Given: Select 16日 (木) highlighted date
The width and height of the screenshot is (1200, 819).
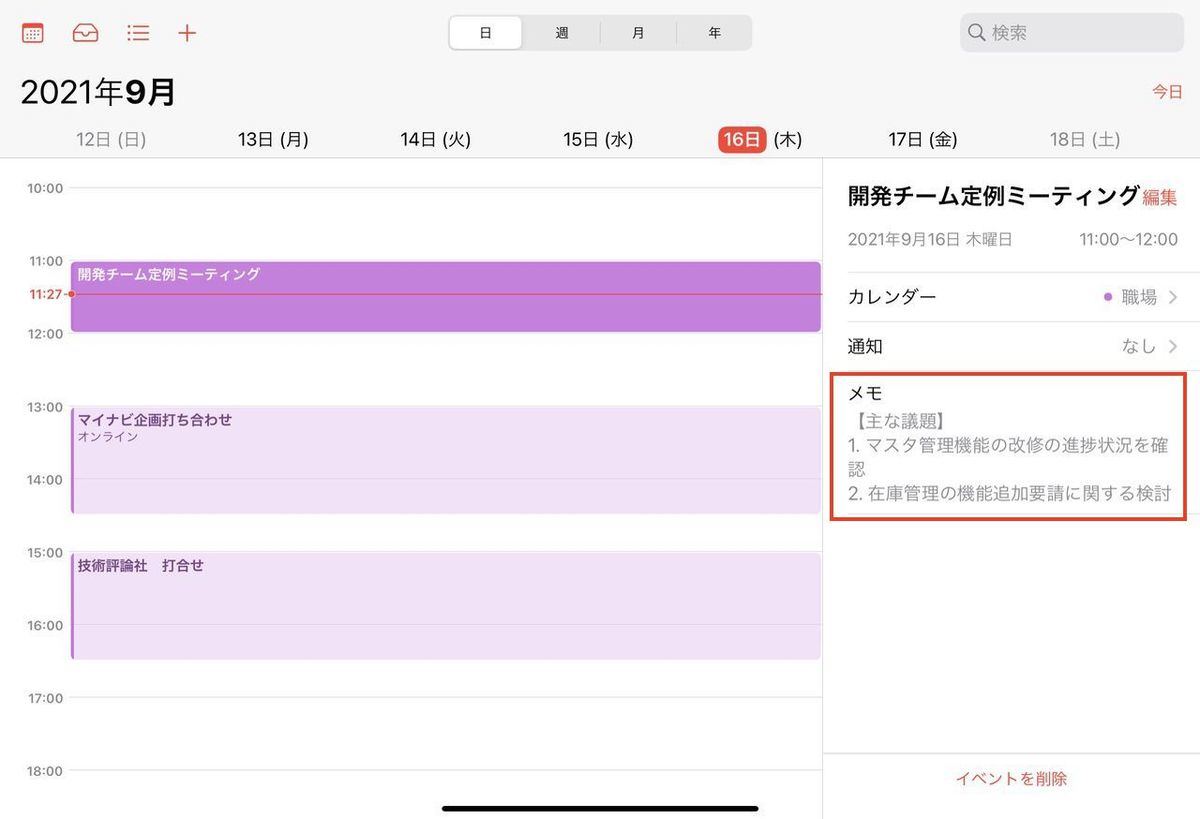Looking at the screenshot, I should coord(760,140).
